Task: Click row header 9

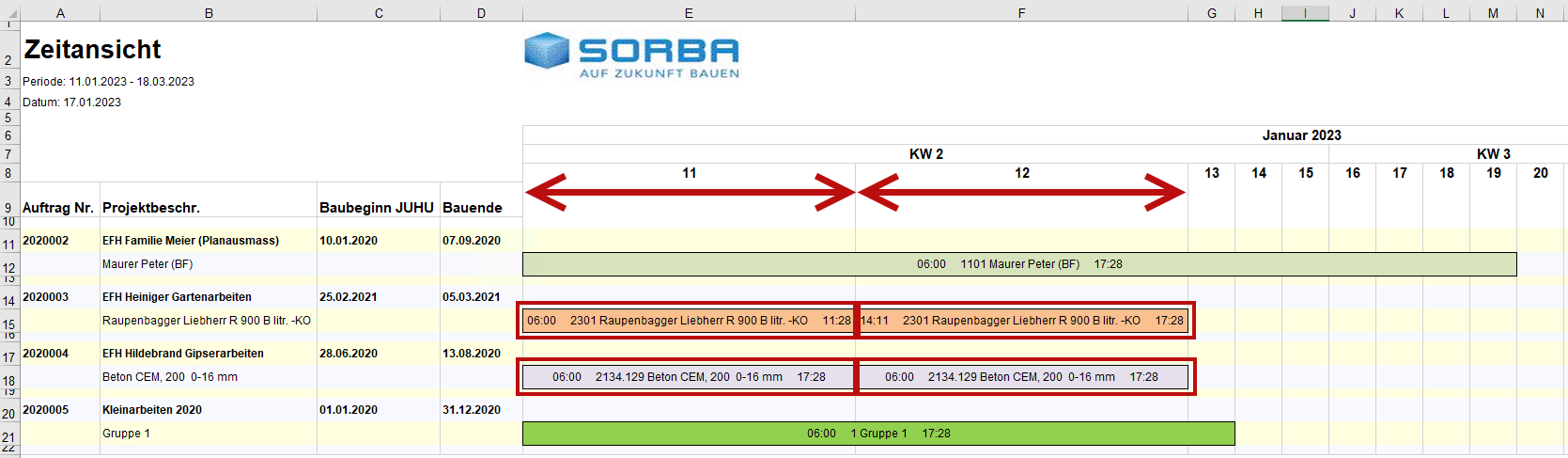Action: 8,208
